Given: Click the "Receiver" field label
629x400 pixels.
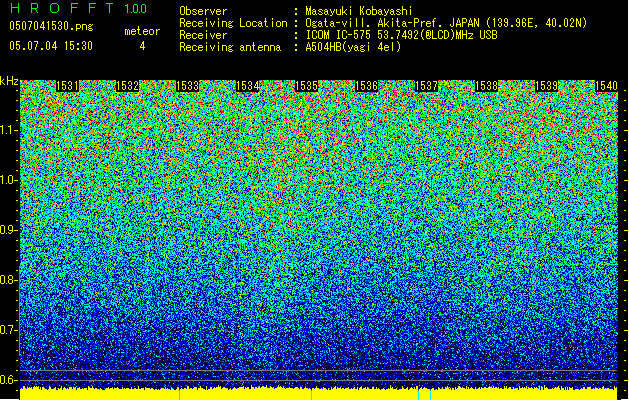Looking at the screenshot, I should (x=203, y=35).
